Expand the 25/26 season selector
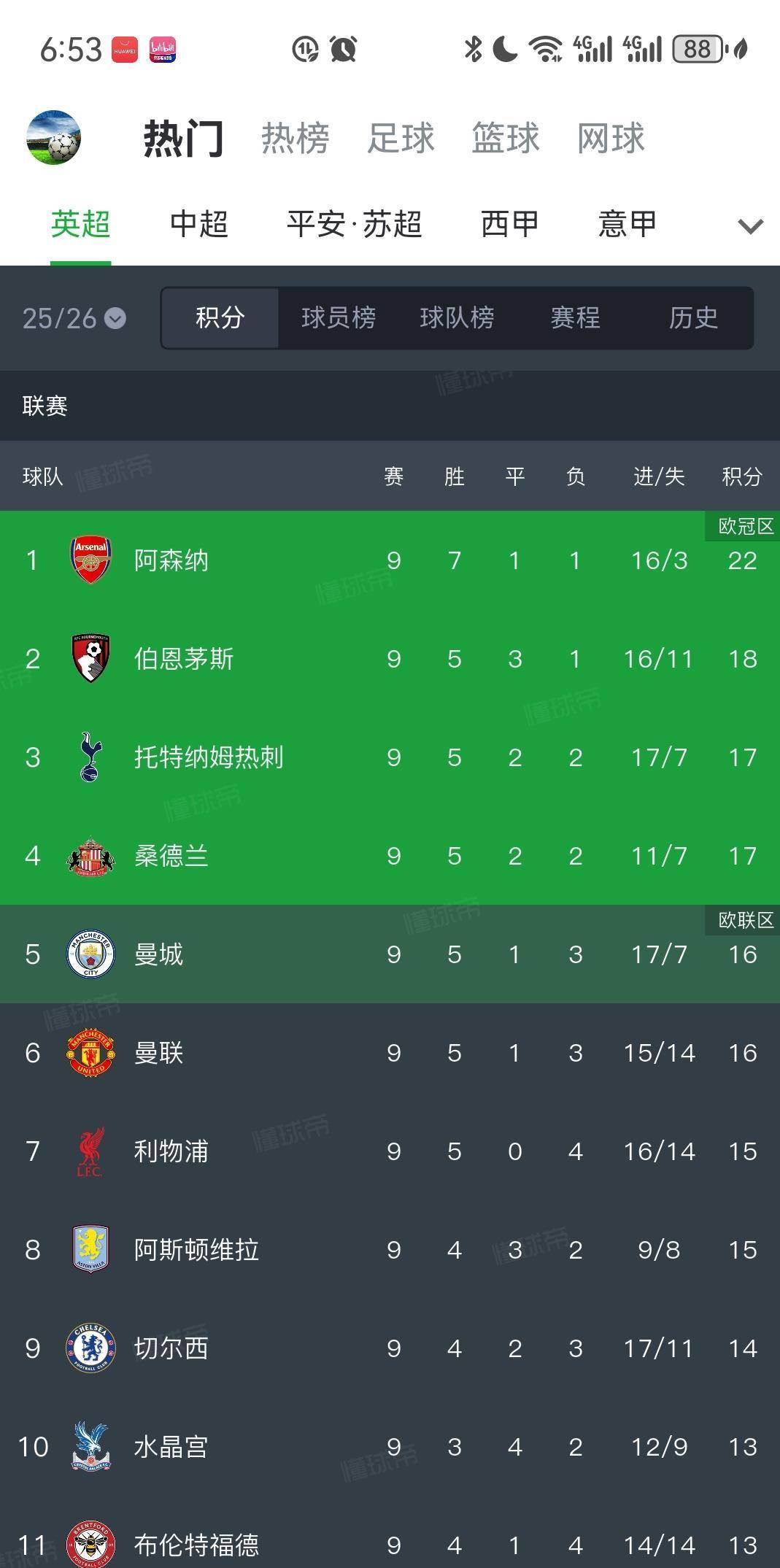Screen dimensions: 780x1568 click(x=74, y=318)
